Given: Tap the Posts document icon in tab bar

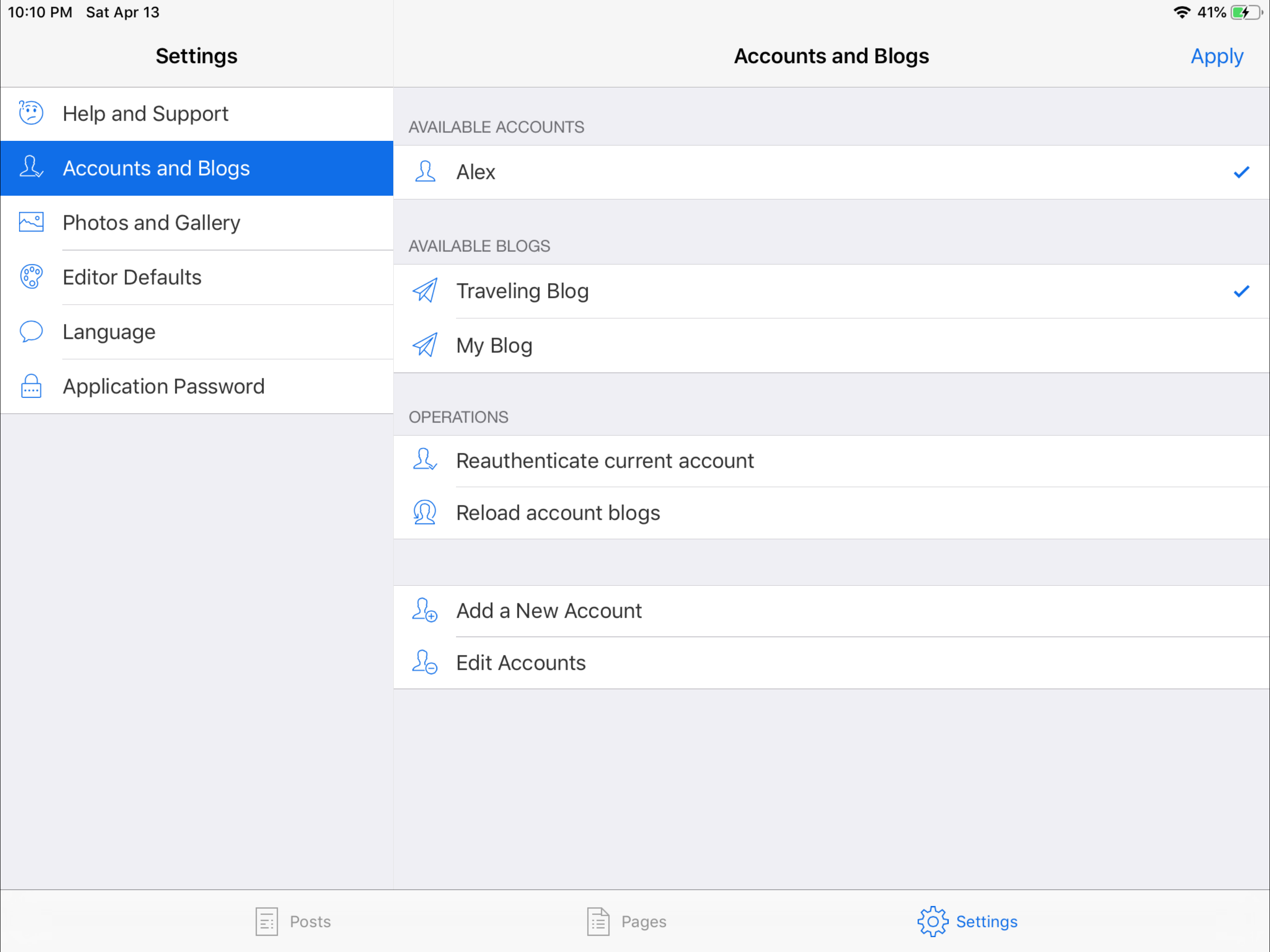Looking at the screenshot, I should [266, 922].
